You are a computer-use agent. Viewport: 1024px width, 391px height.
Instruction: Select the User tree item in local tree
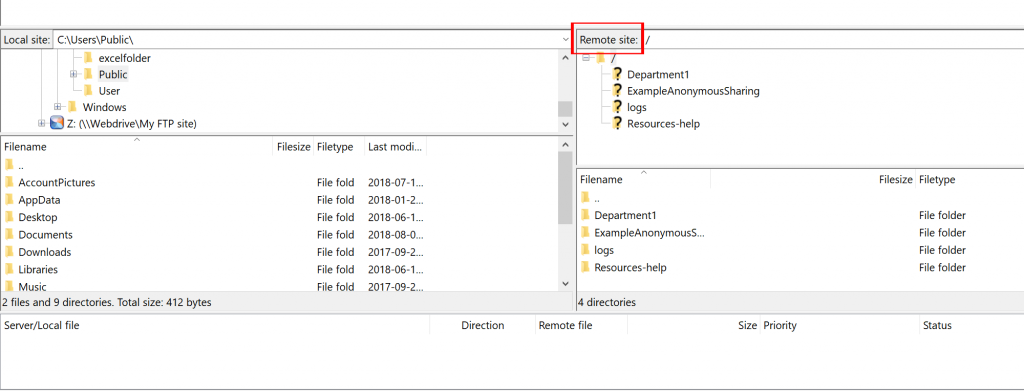[109, 91]
